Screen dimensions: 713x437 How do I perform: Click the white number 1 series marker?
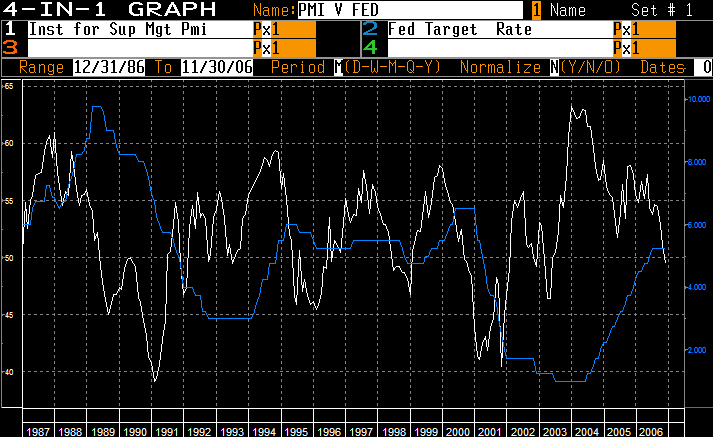pos(10,30)
